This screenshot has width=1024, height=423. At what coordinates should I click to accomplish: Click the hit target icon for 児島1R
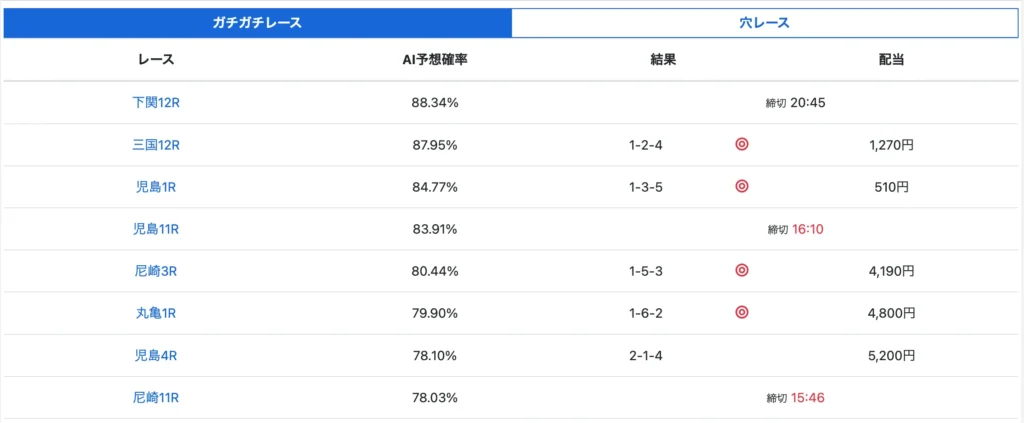pos(741,186)
